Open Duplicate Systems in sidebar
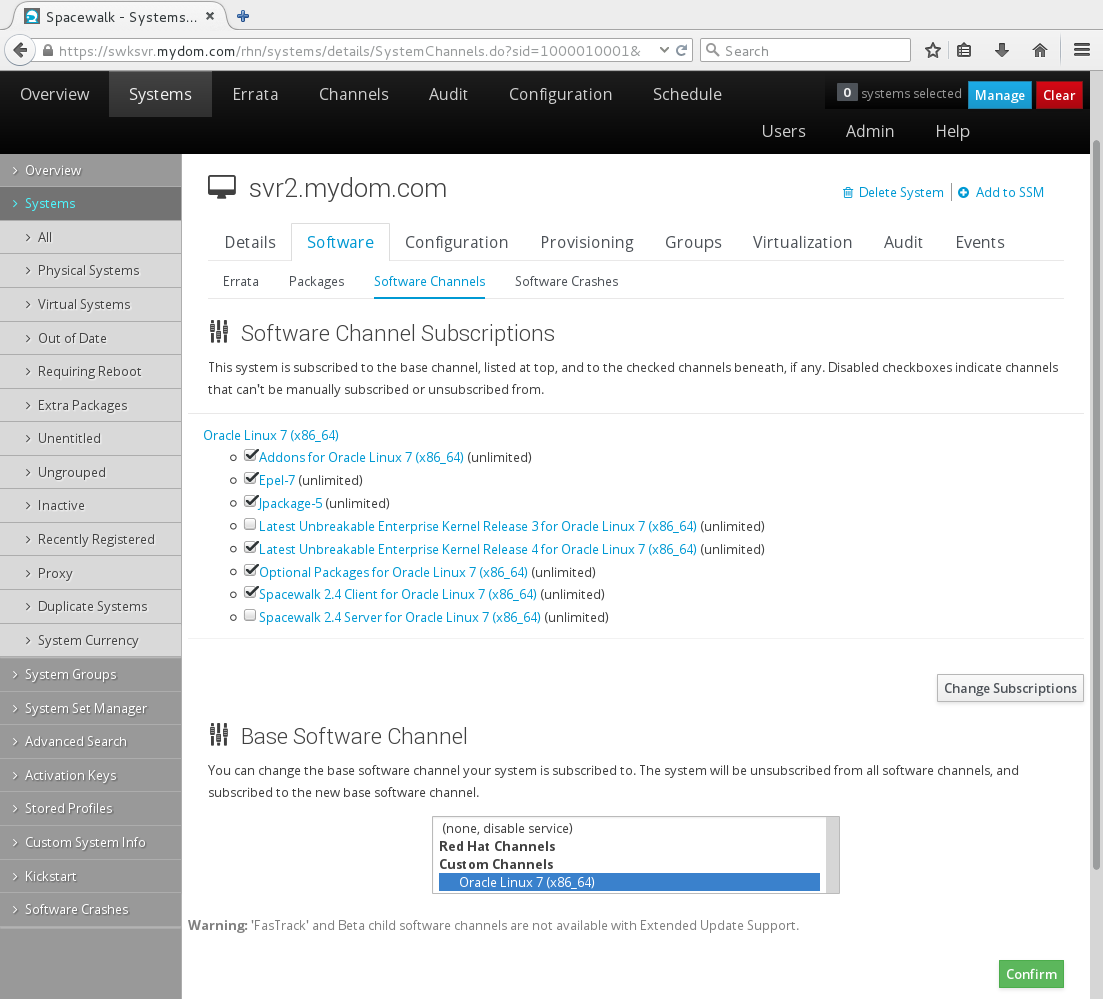 pos(91,606)
